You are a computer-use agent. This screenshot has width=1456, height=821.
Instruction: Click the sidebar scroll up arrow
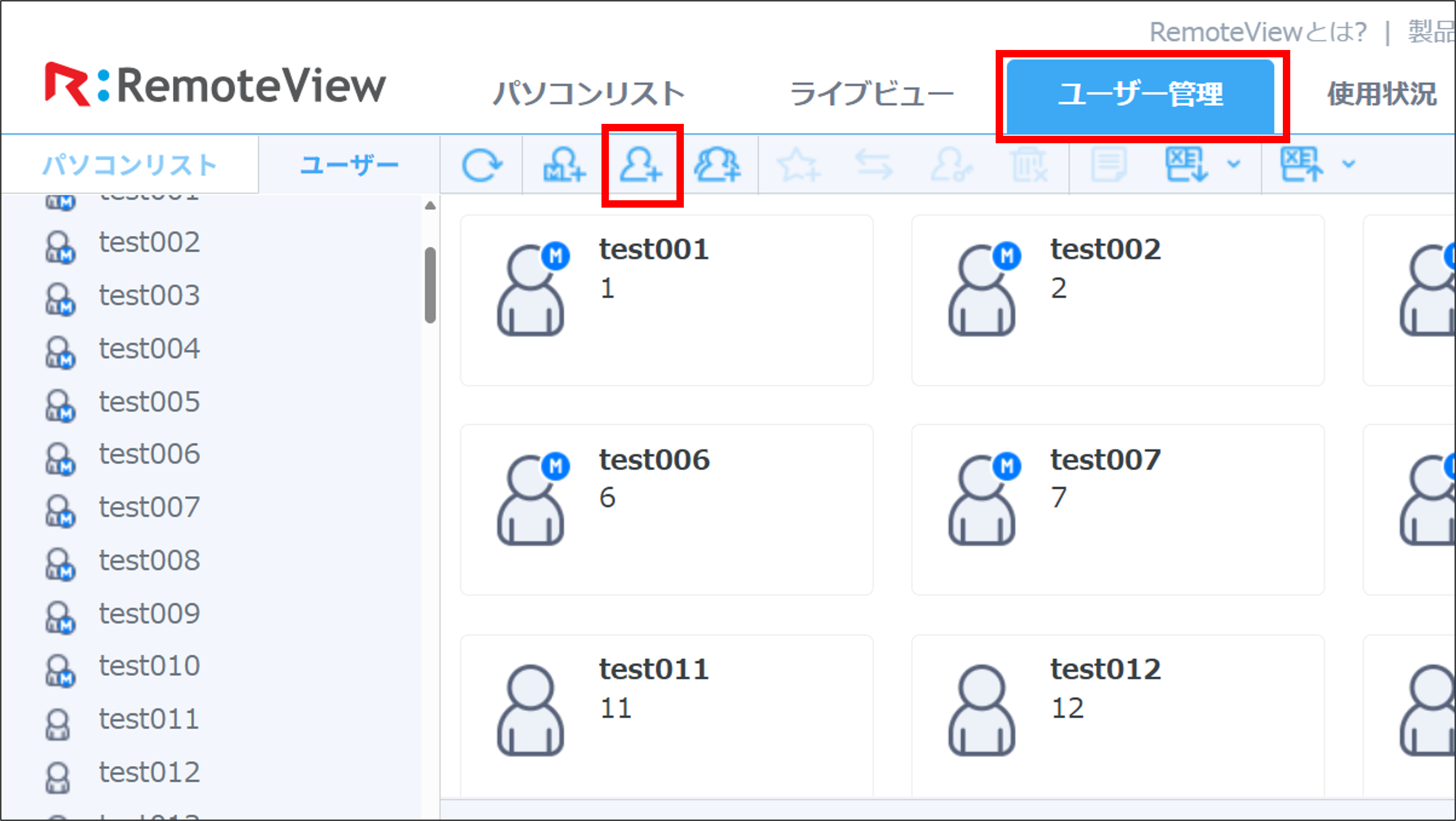point(430,206)
